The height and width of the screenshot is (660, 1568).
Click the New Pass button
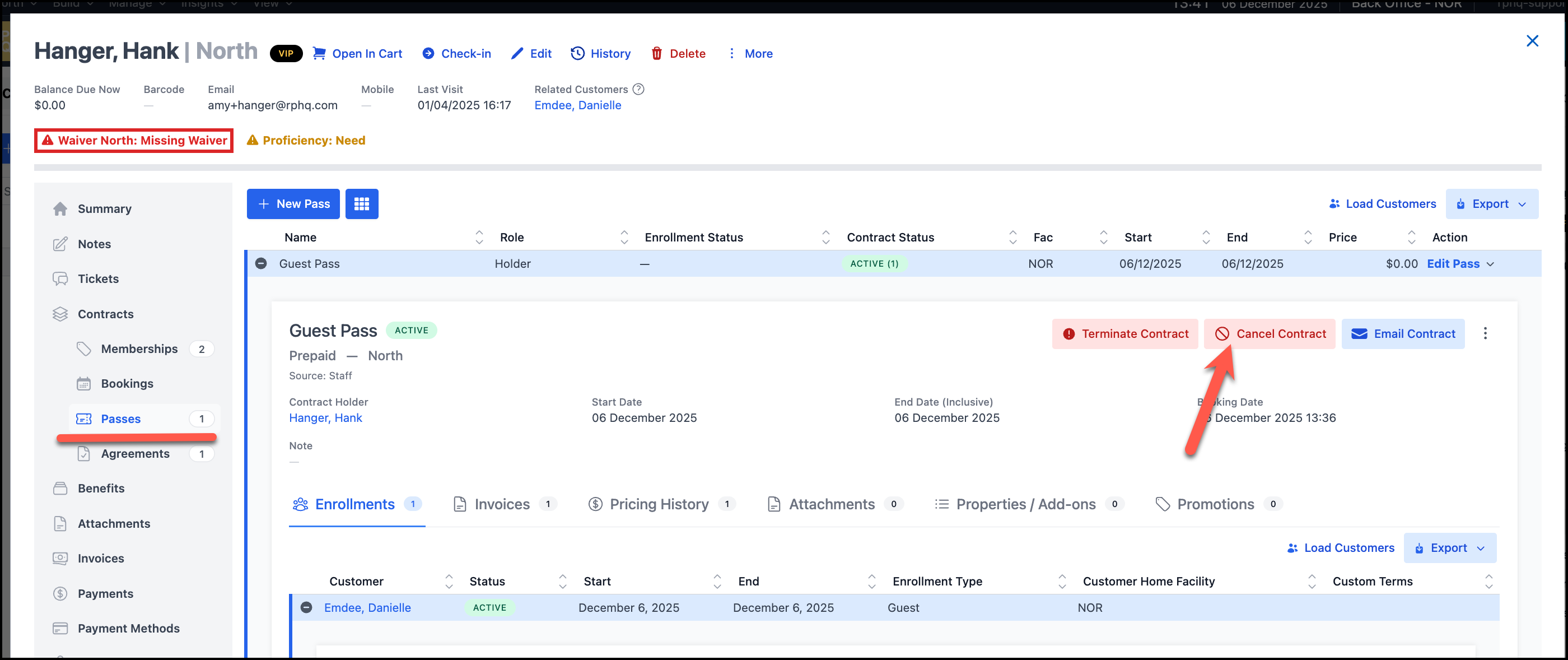[x=293, y=204]
